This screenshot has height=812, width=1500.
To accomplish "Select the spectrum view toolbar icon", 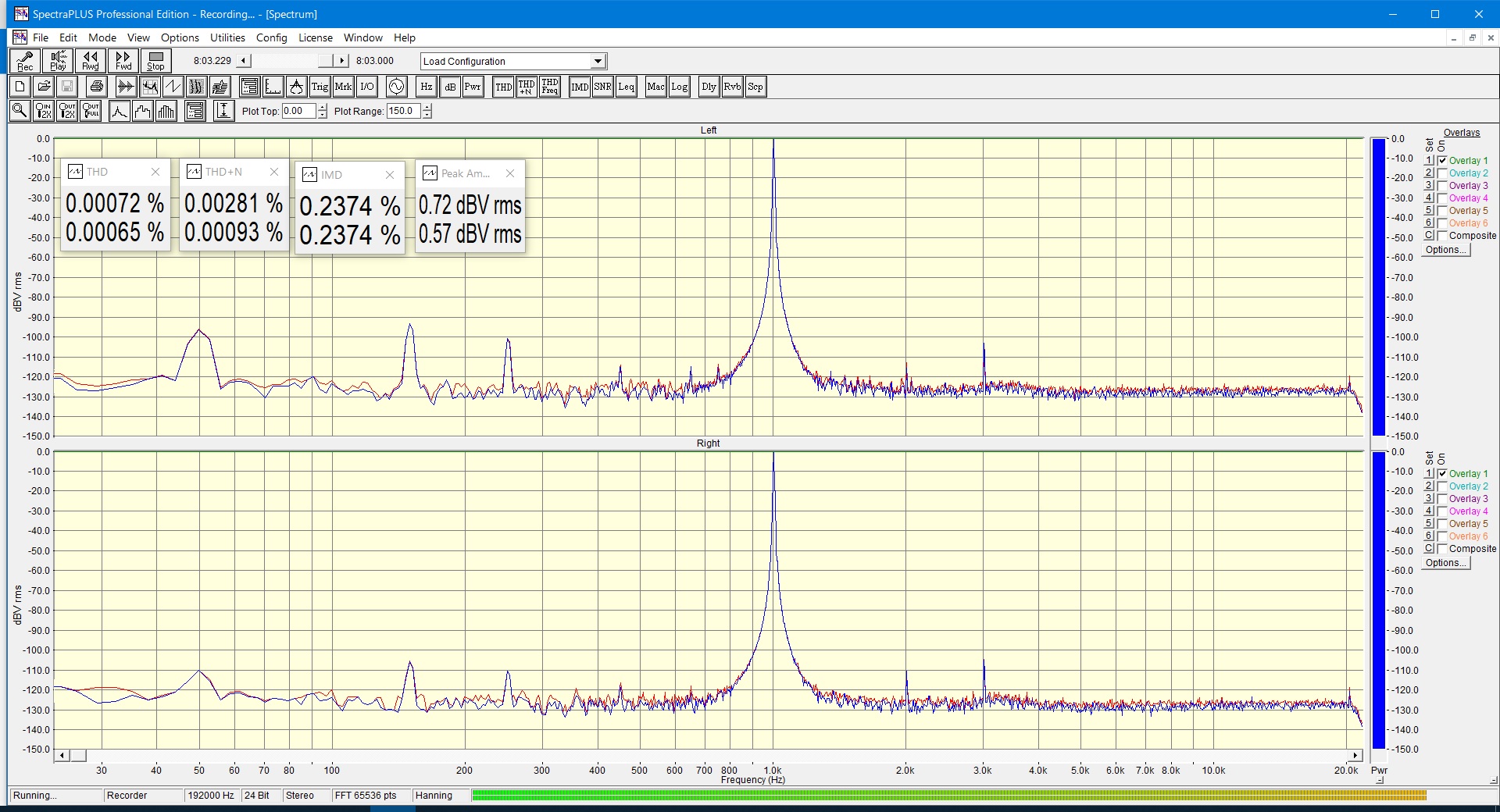I will tap(150, 87).
